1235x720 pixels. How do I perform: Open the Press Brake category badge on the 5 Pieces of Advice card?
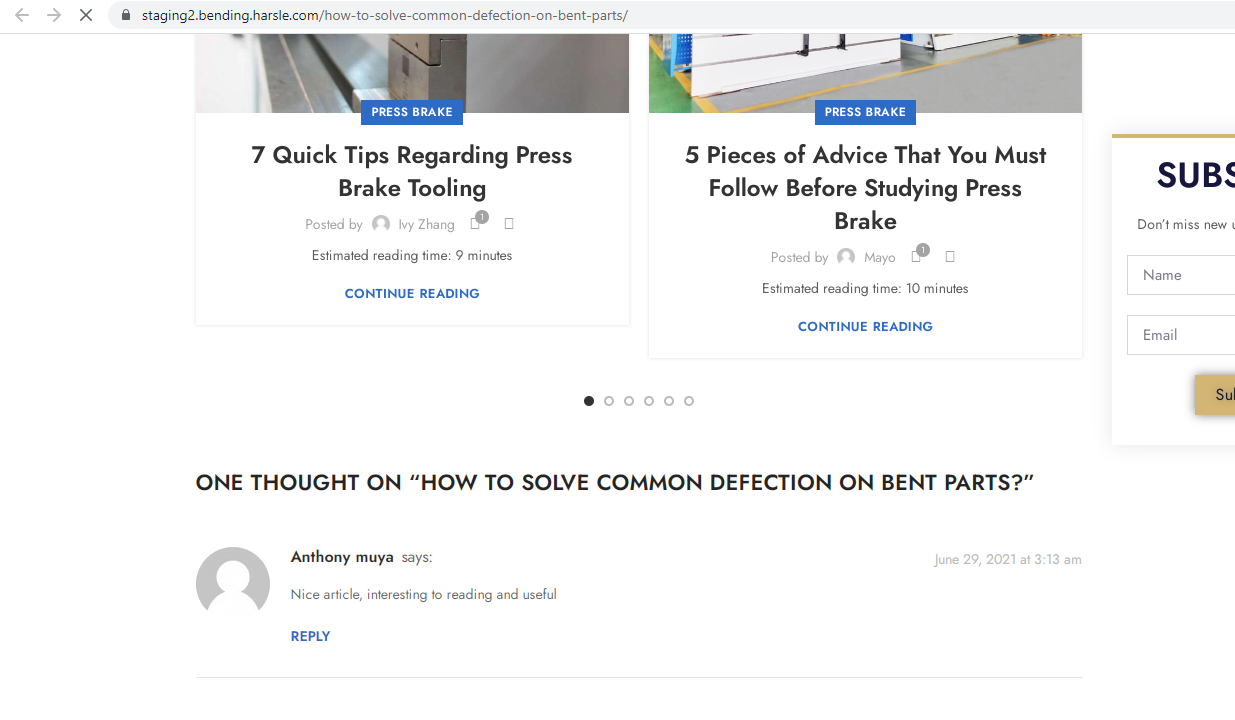(865, 112)
